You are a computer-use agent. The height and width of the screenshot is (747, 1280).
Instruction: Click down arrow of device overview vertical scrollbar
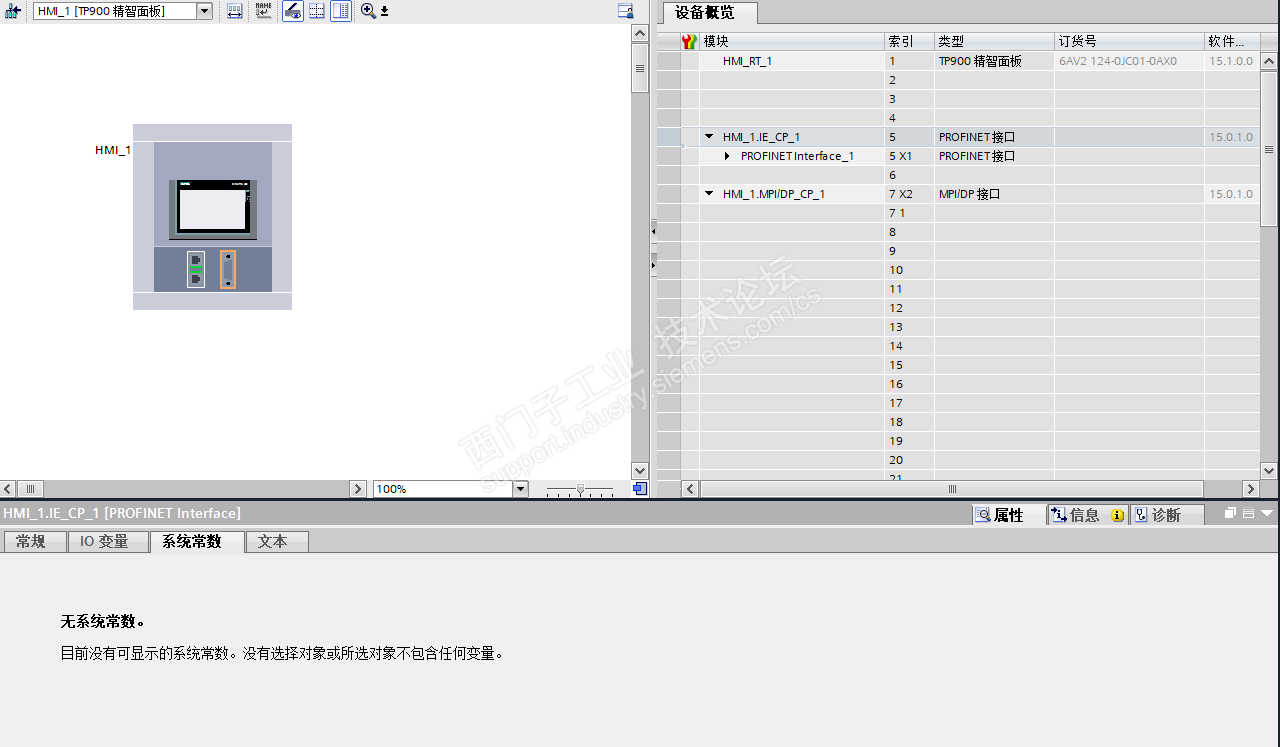pyautogui.click(x=1269, y=470)
